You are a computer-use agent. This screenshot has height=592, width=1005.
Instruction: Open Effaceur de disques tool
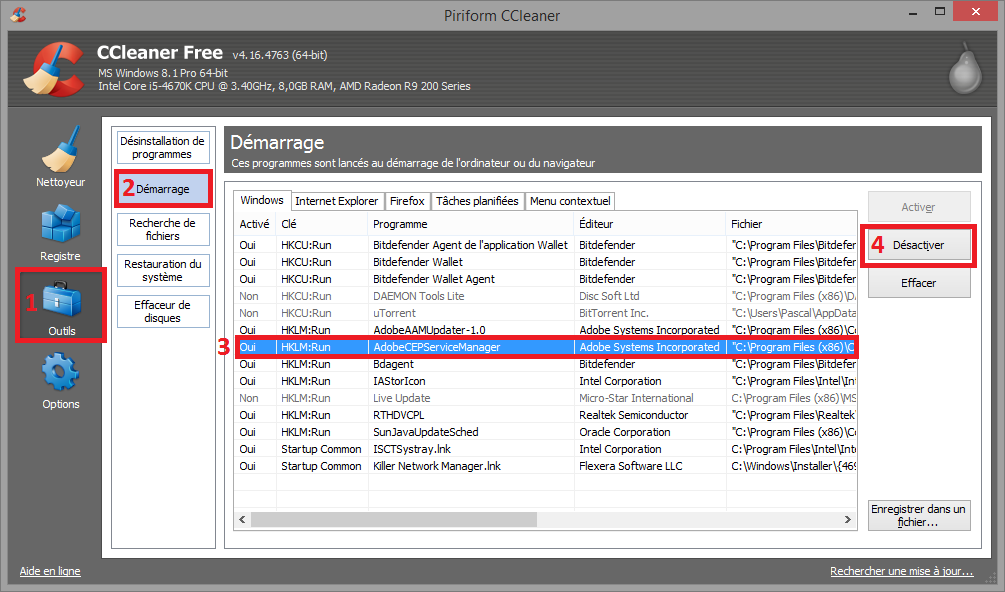tap(162, 311)
